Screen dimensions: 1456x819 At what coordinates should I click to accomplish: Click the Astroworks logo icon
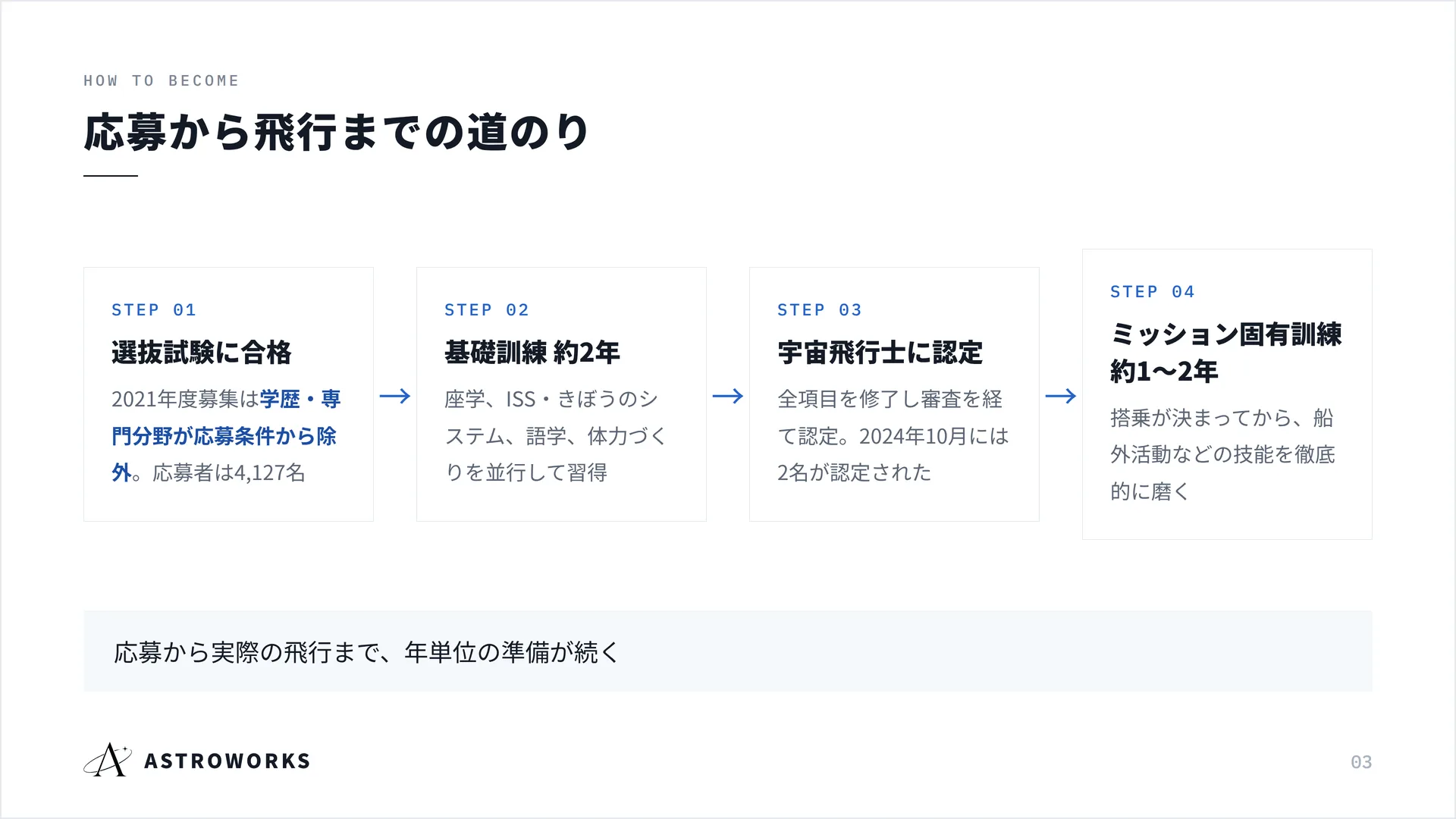tap(107, 760)
